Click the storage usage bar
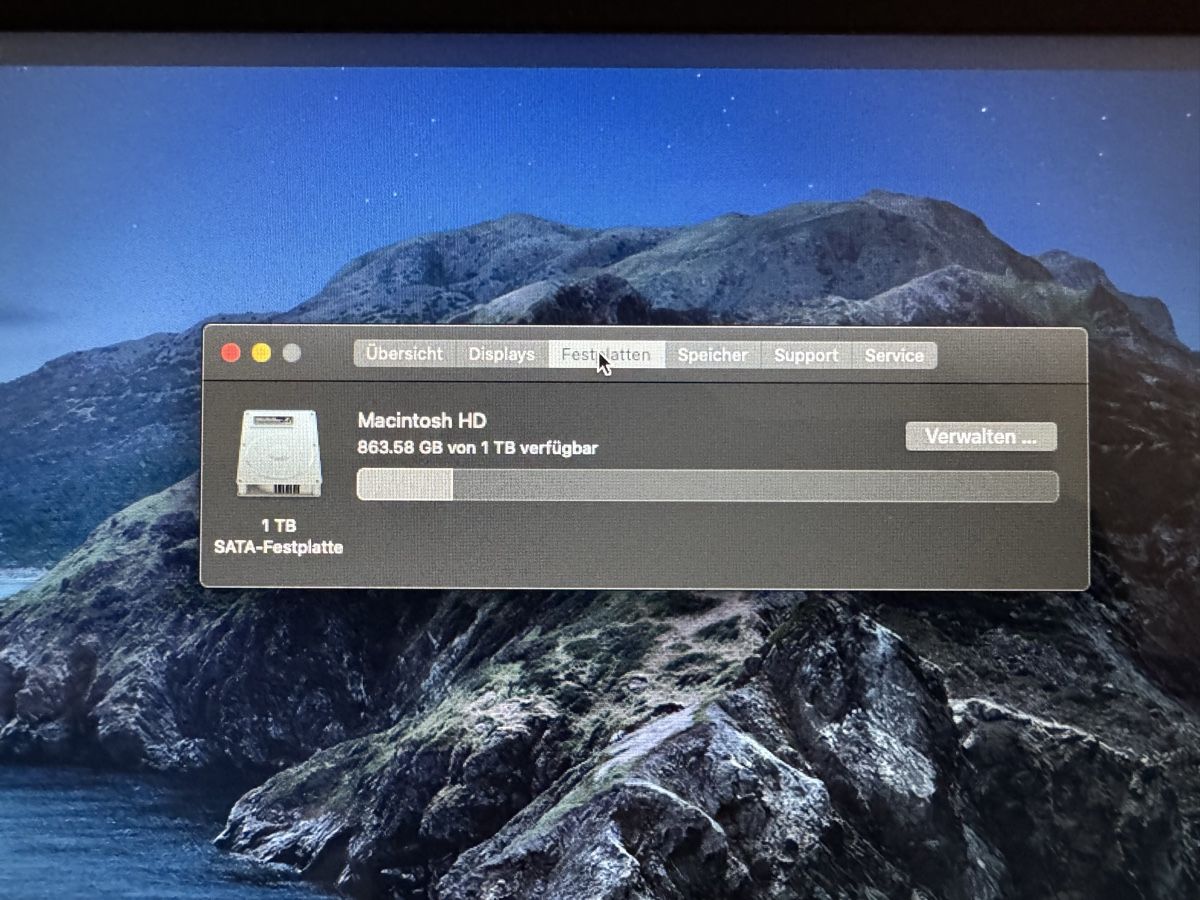This screenshot has width=1200, height=900. pyautogui.click(x=707, y=486)
